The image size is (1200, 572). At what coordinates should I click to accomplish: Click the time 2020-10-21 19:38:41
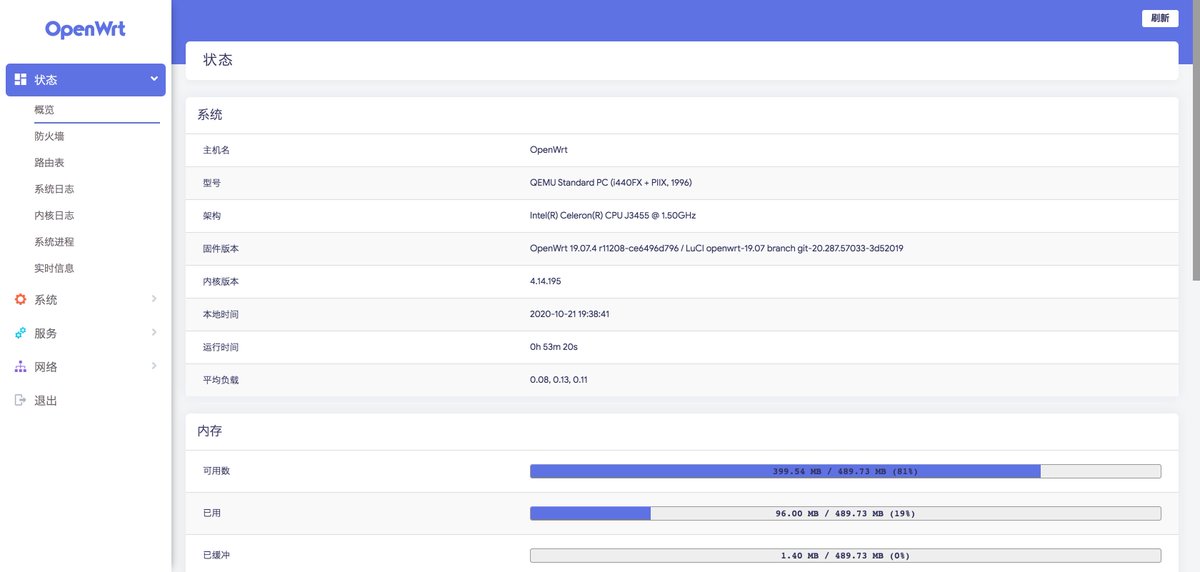(570, 314)
